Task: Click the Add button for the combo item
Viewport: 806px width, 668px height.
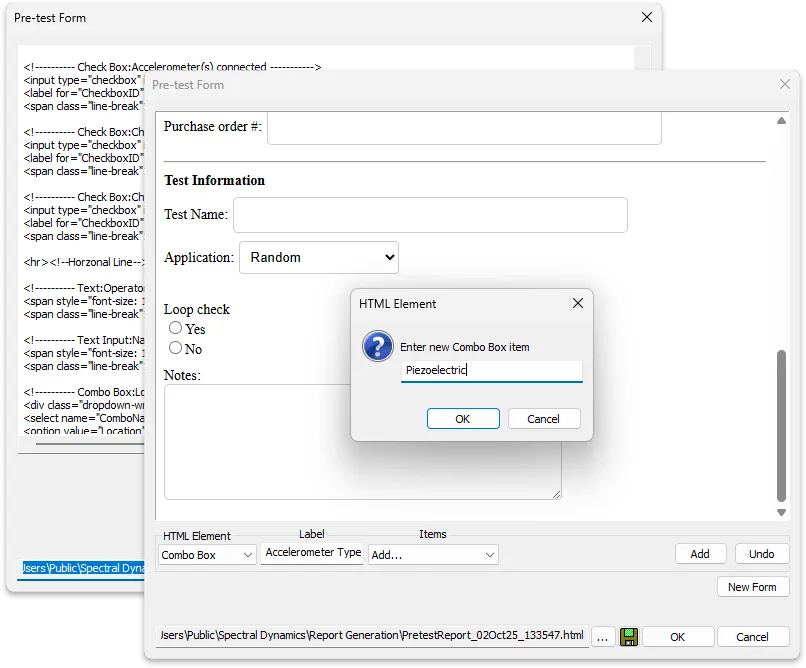Action: coord(700,553)
